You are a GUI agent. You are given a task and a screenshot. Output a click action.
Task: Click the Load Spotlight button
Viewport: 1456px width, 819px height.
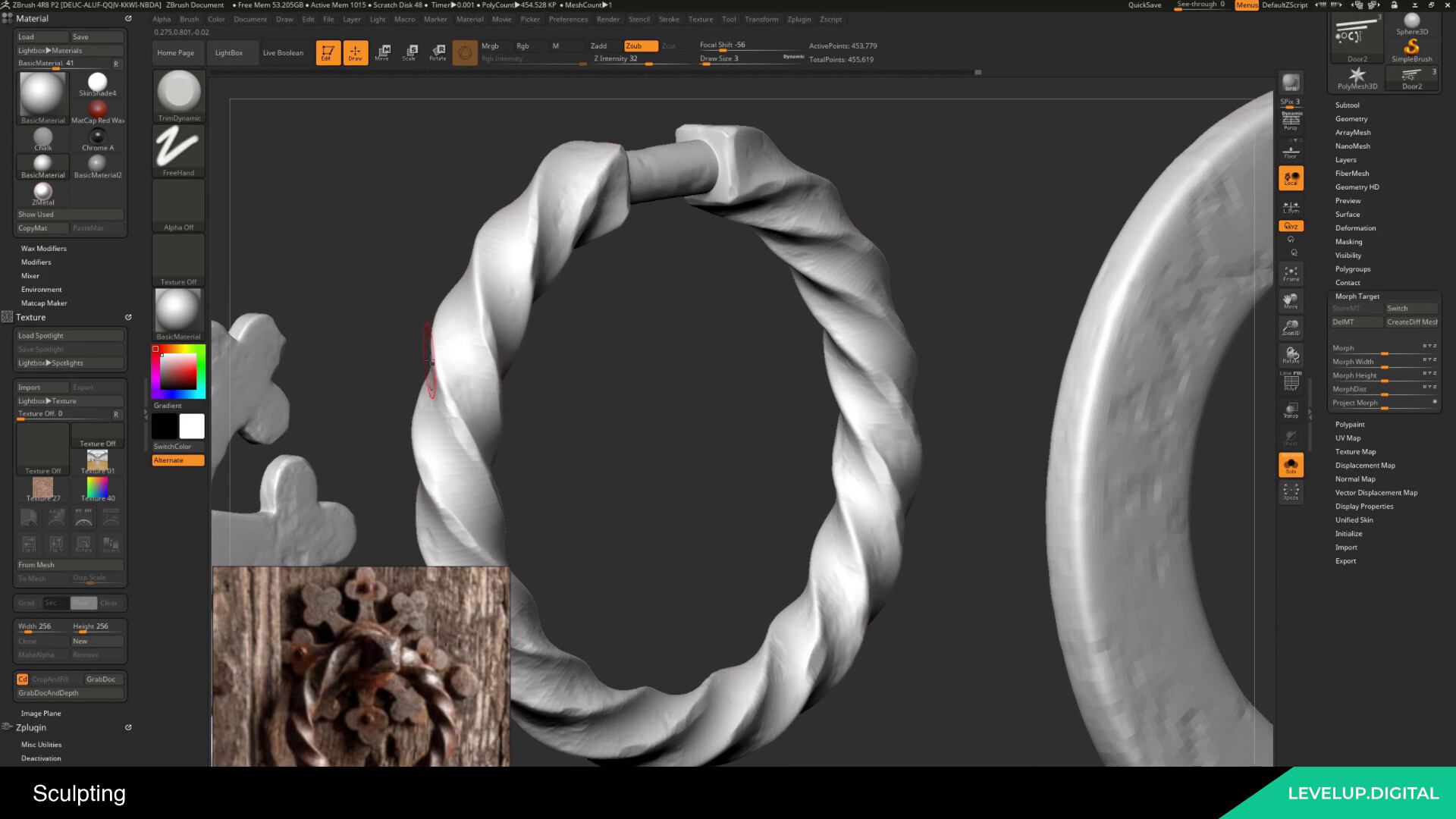pos(69,335)
